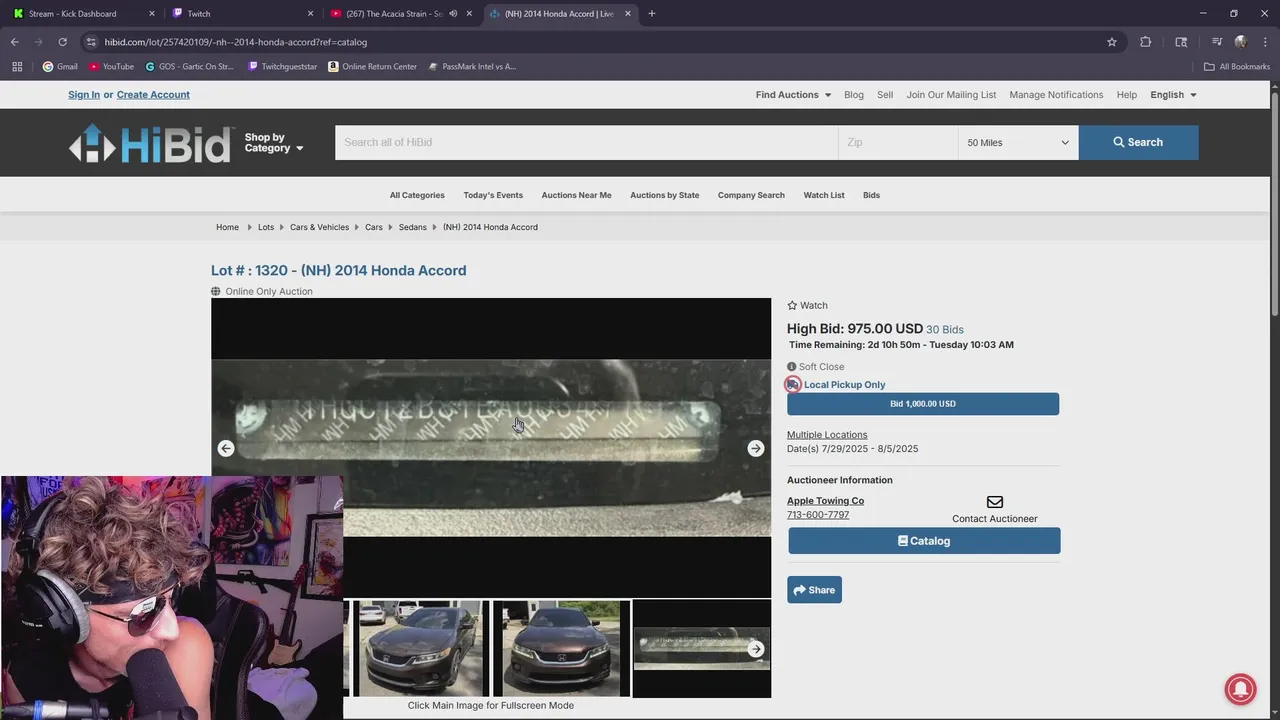Go to Cars & Vehicles breadcrumb
The width and height of the screenshot is (1280, 720).
pos(319,228)
